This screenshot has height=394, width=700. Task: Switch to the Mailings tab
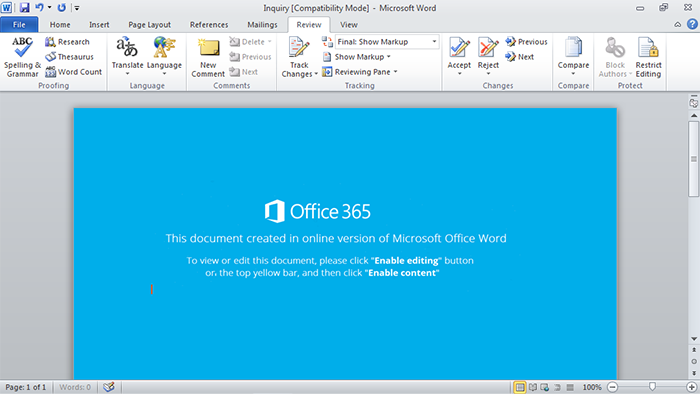pos(262,25)
